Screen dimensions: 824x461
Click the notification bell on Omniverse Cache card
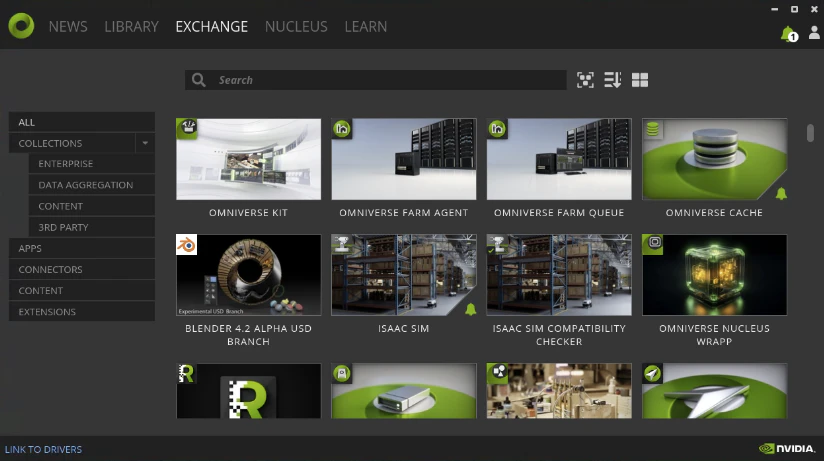pyautogui.click(x=781, y=194)
